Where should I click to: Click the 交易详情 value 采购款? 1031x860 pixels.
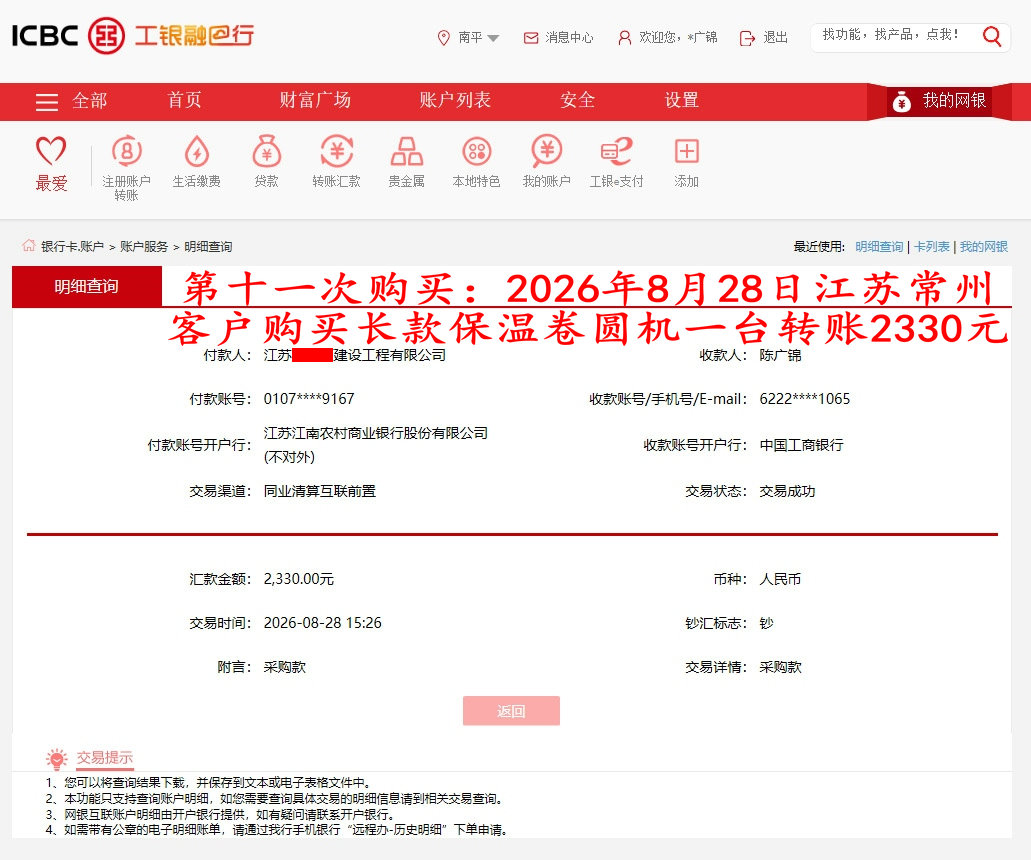coord(780,667)
